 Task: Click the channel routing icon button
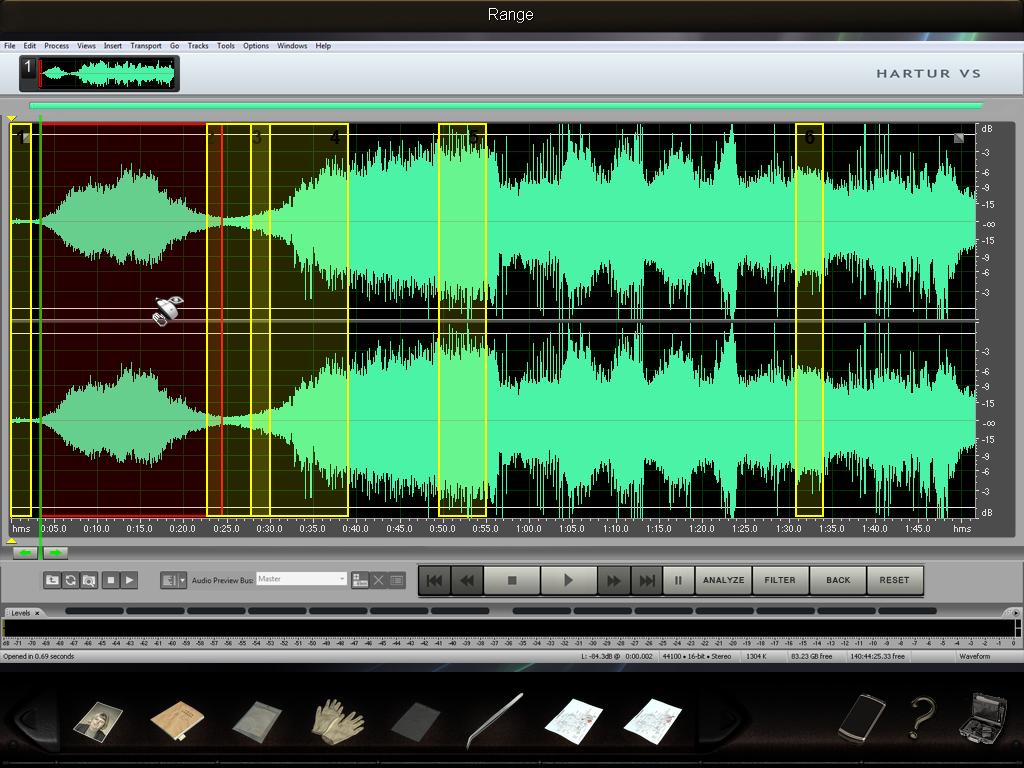pyautogui.click(x=168, y=580)
